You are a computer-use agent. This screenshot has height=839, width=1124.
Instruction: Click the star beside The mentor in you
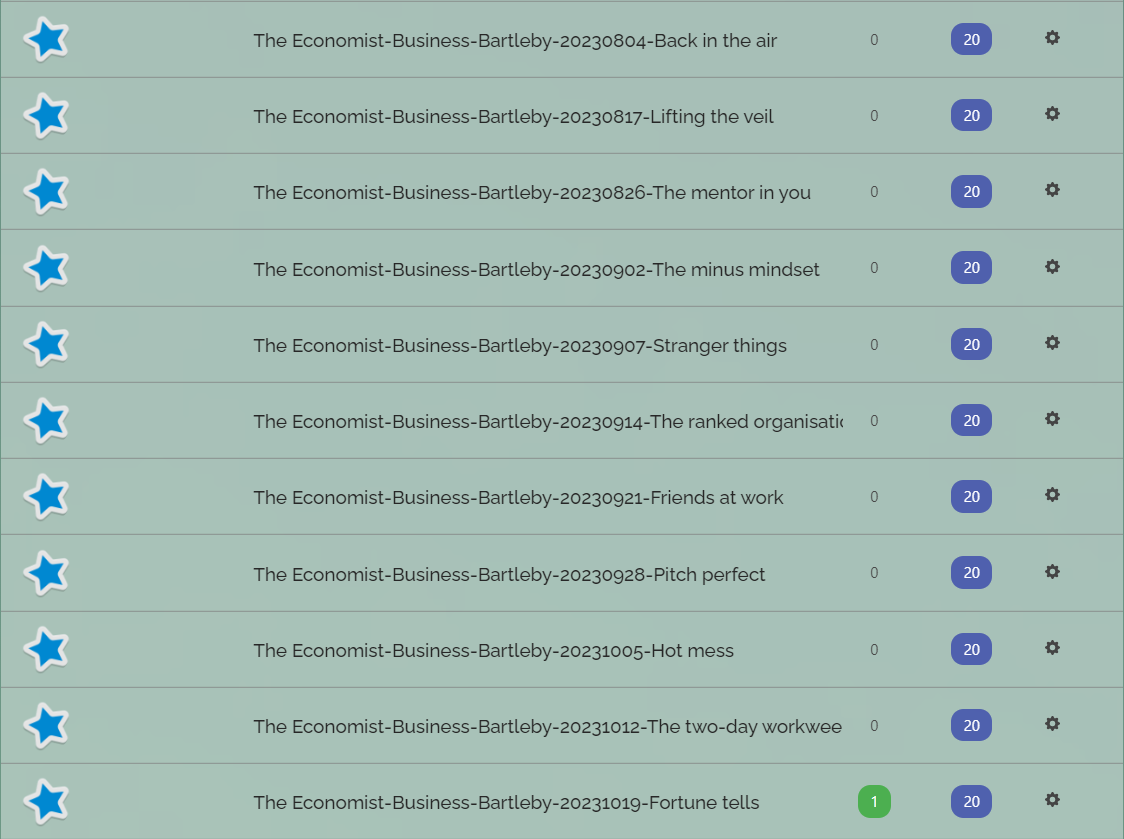pos(47,191)
